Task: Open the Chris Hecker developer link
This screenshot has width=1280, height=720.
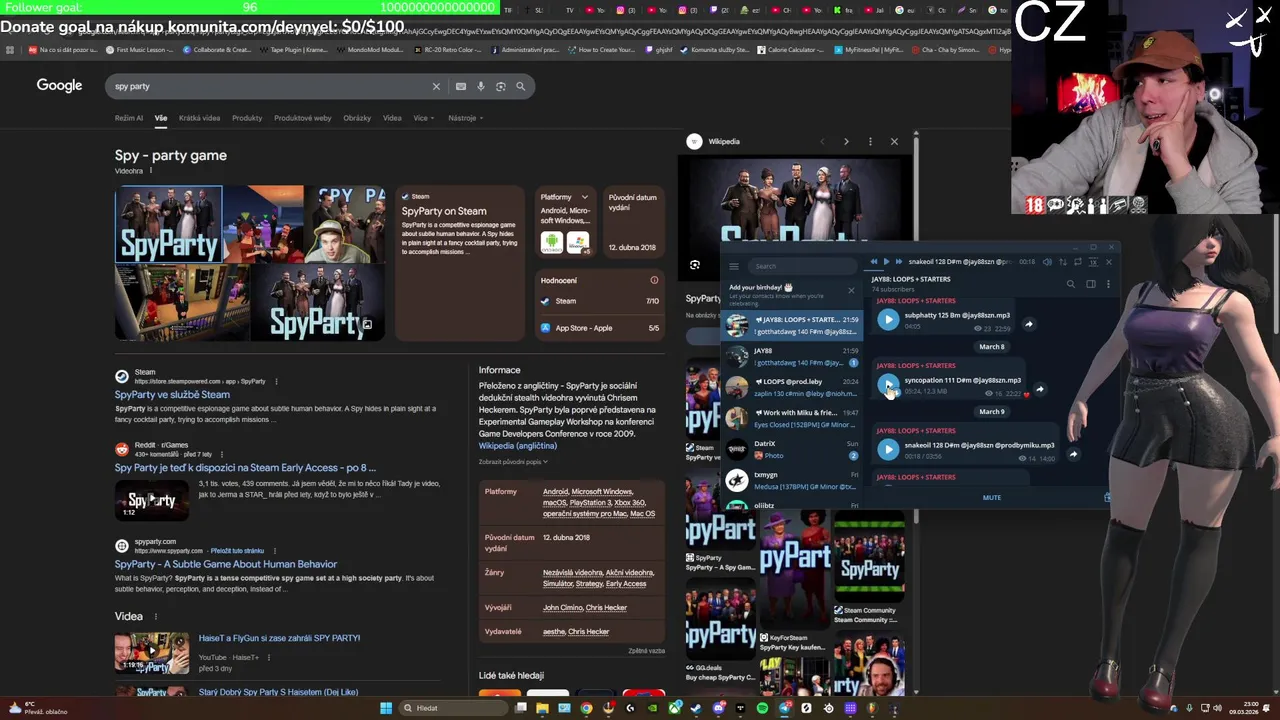Action: 607,608
